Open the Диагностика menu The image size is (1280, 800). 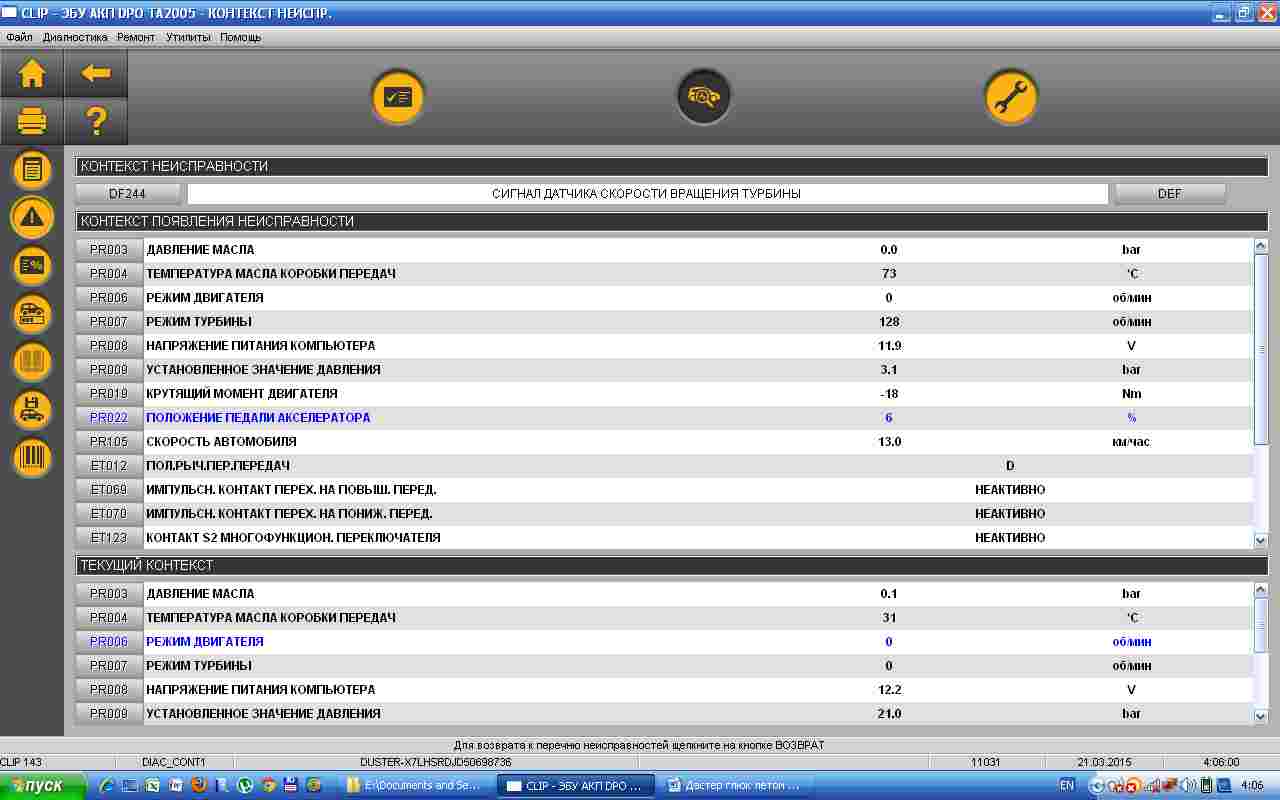(75, 37)
